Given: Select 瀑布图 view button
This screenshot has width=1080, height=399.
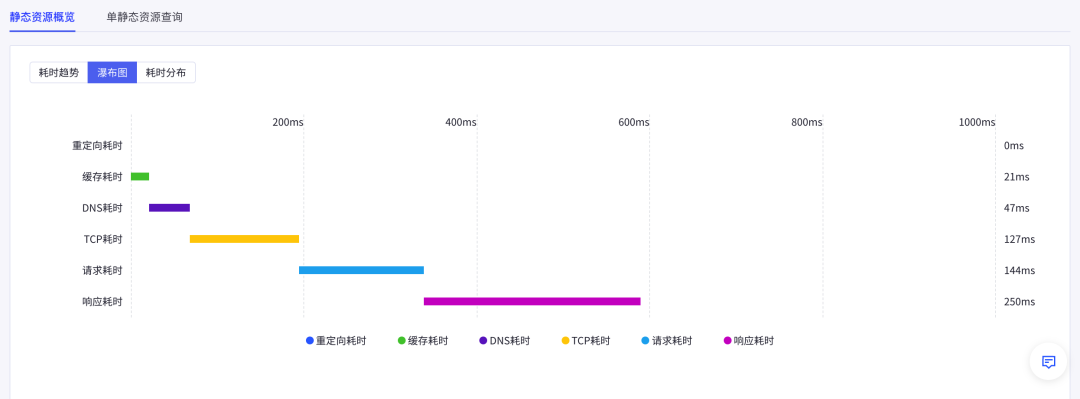Looking at the screenshot, I should [x=112, y=72].
